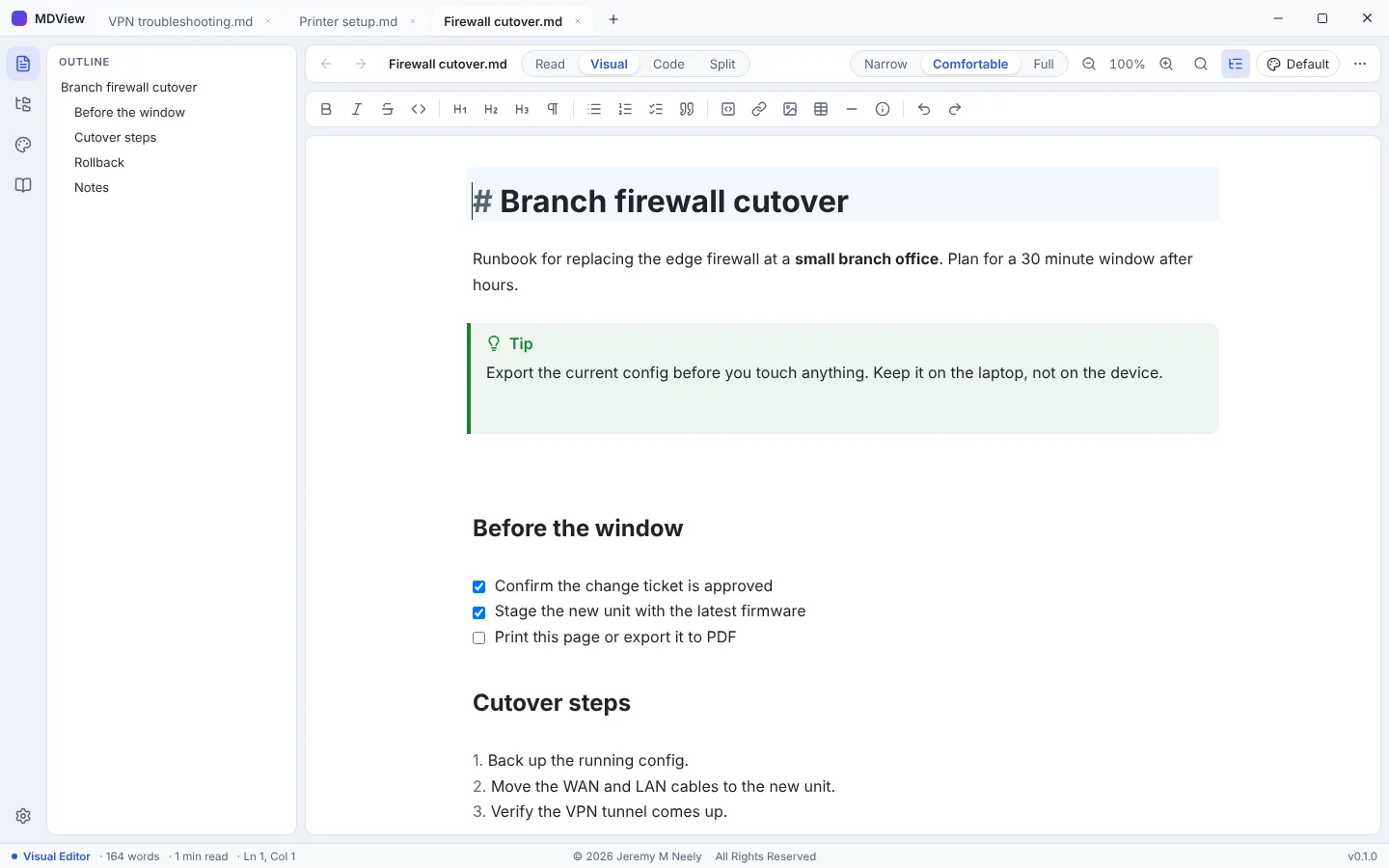
Task: Insert a table
Action: click(821, 109)
